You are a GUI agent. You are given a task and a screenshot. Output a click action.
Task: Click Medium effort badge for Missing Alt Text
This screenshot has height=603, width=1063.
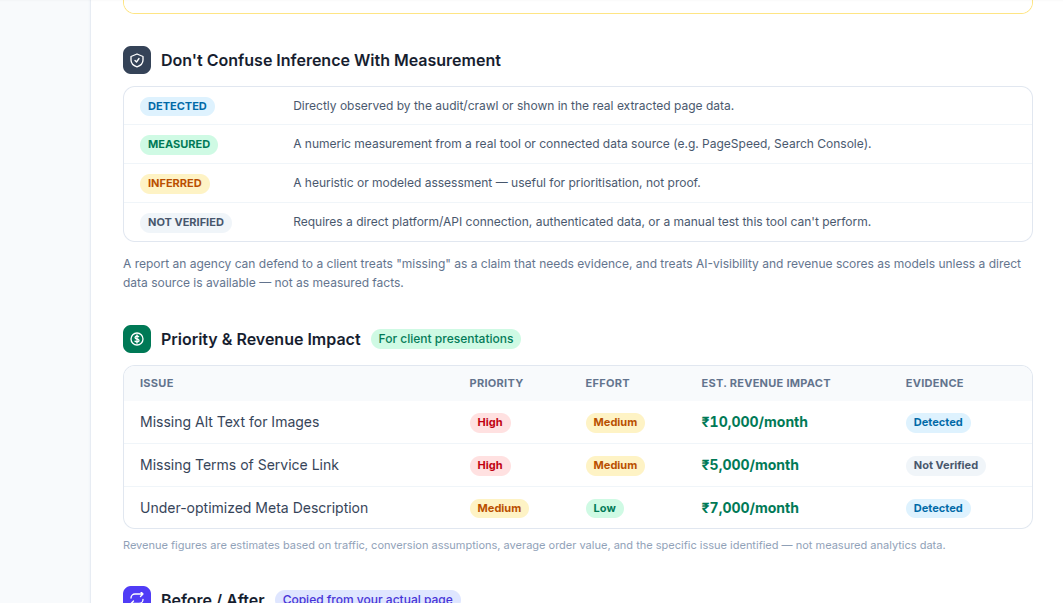click(x=615, y=423)
